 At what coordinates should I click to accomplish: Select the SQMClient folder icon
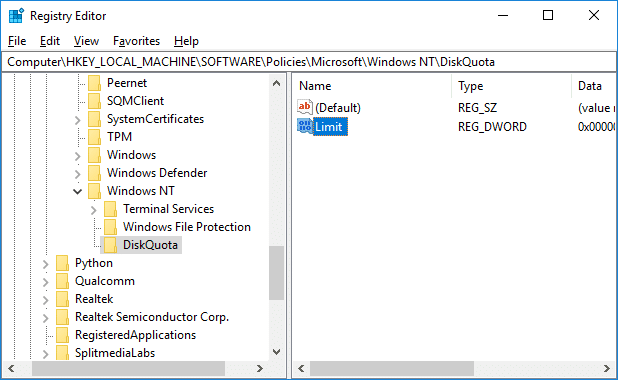(95, 101)
